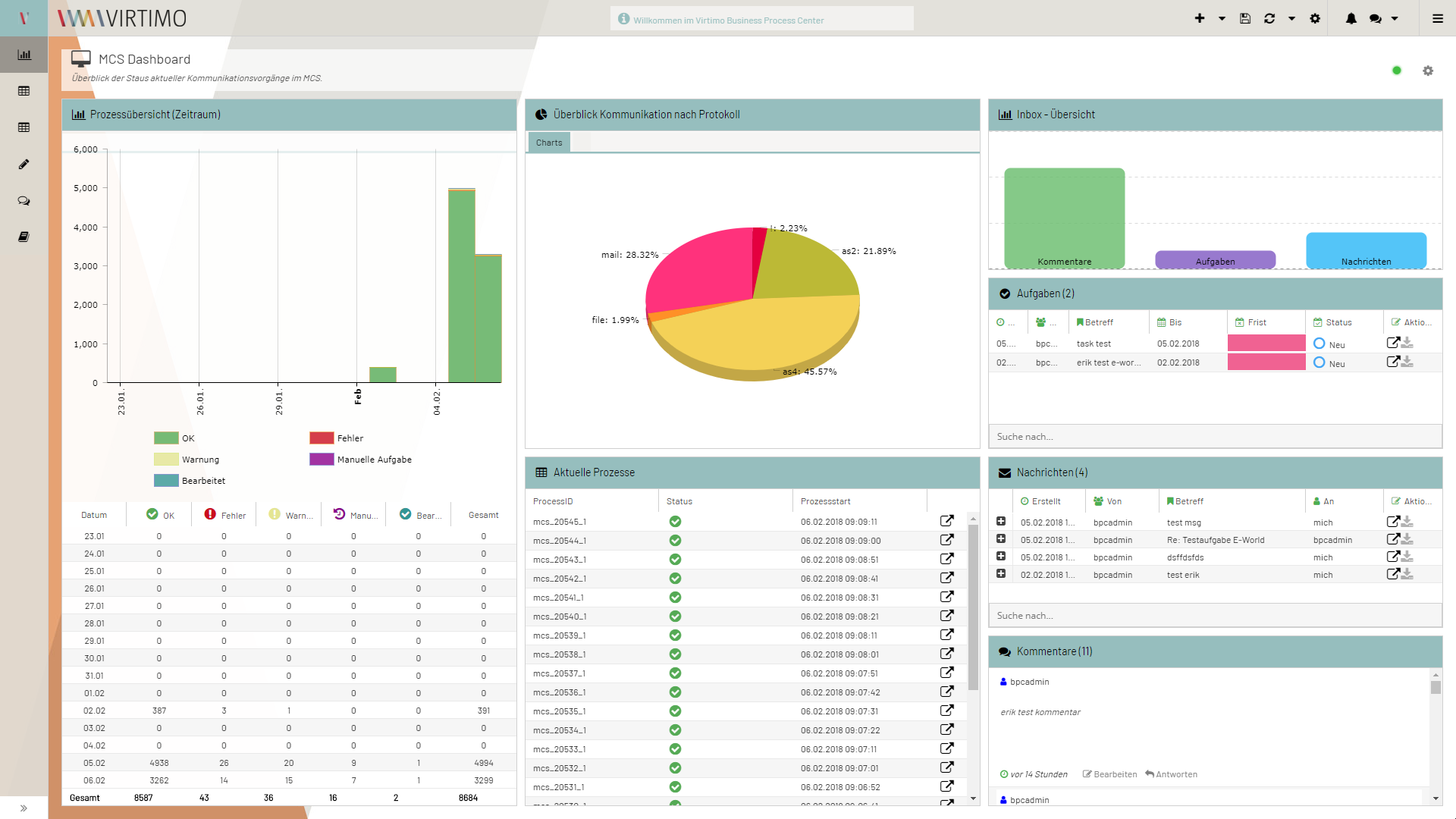This screenshot has height=819, width=1456.
Task: Open the top bar settings gear
Action: [1315, 18]
